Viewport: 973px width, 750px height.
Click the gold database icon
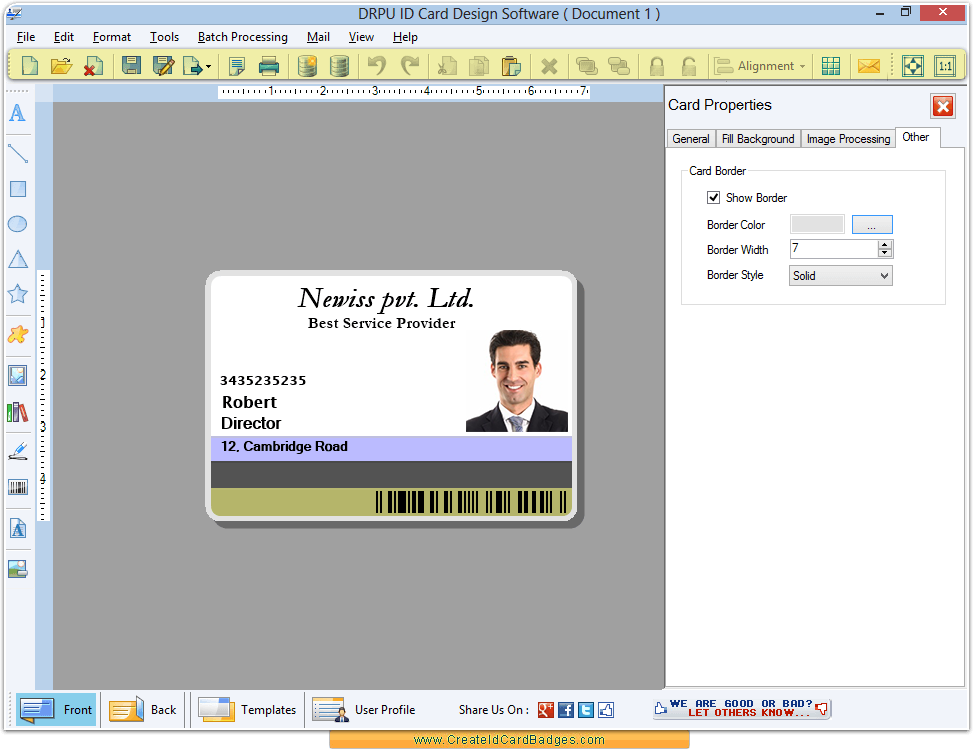(x=307, y=66)
